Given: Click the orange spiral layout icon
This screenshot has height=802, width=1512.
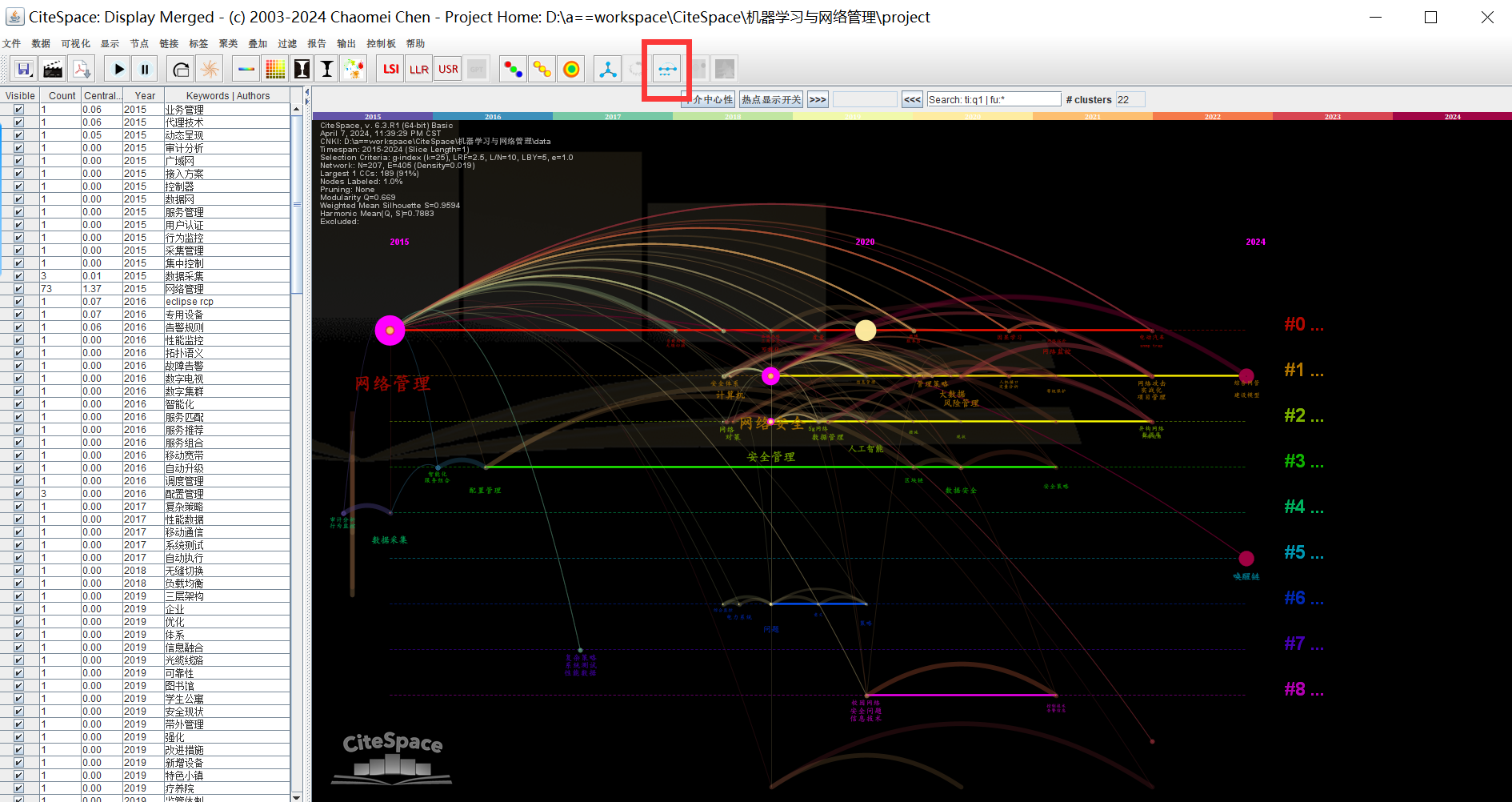Looking at the screenshot, I should point(210,69).
